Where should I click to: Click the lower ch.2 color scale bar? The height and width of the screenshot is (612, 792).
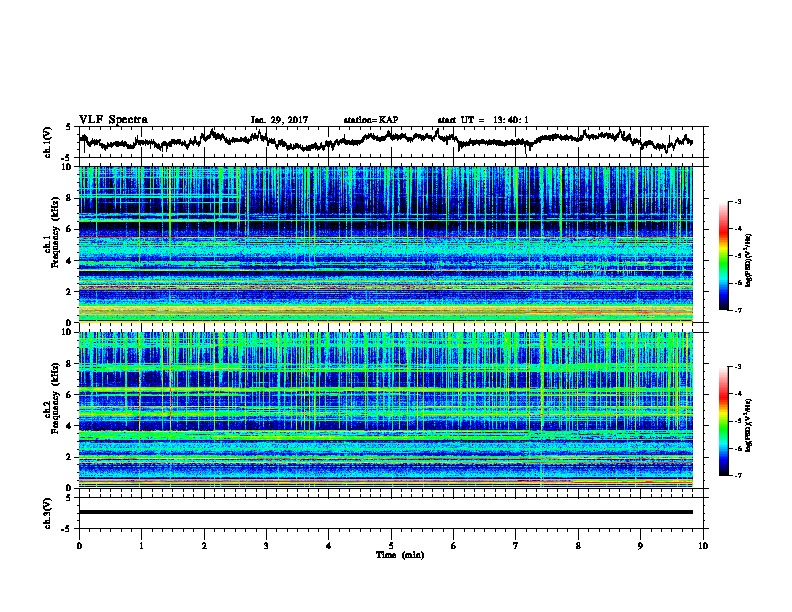723,421
